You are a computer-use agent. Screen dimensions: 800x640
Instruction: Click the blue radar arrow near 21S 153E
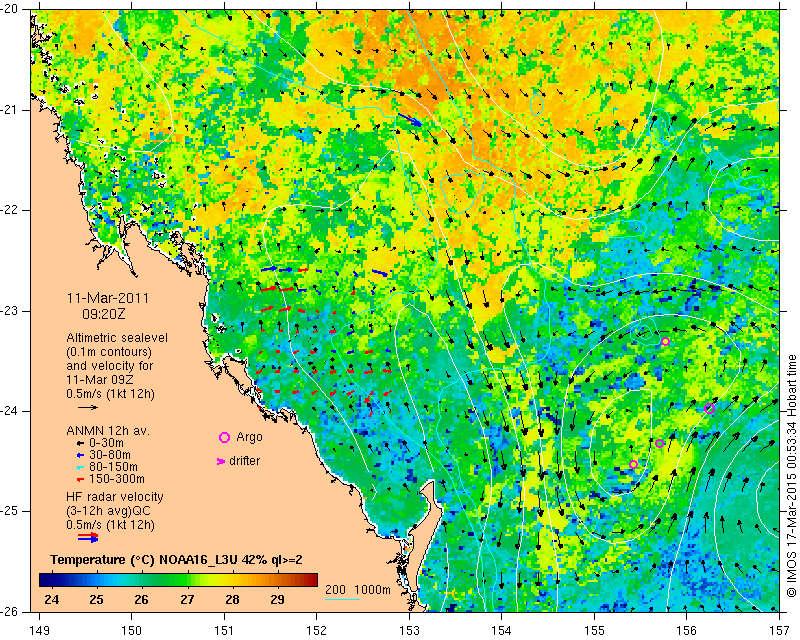(410, 120)
